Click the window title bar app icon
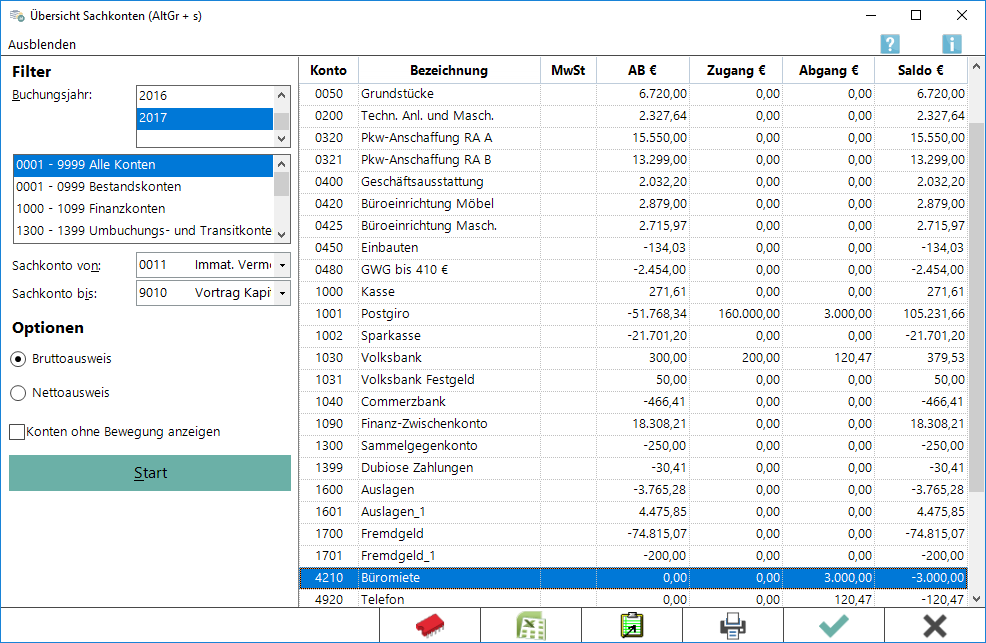This screenshot has height=643, width=986. [17, 16]
